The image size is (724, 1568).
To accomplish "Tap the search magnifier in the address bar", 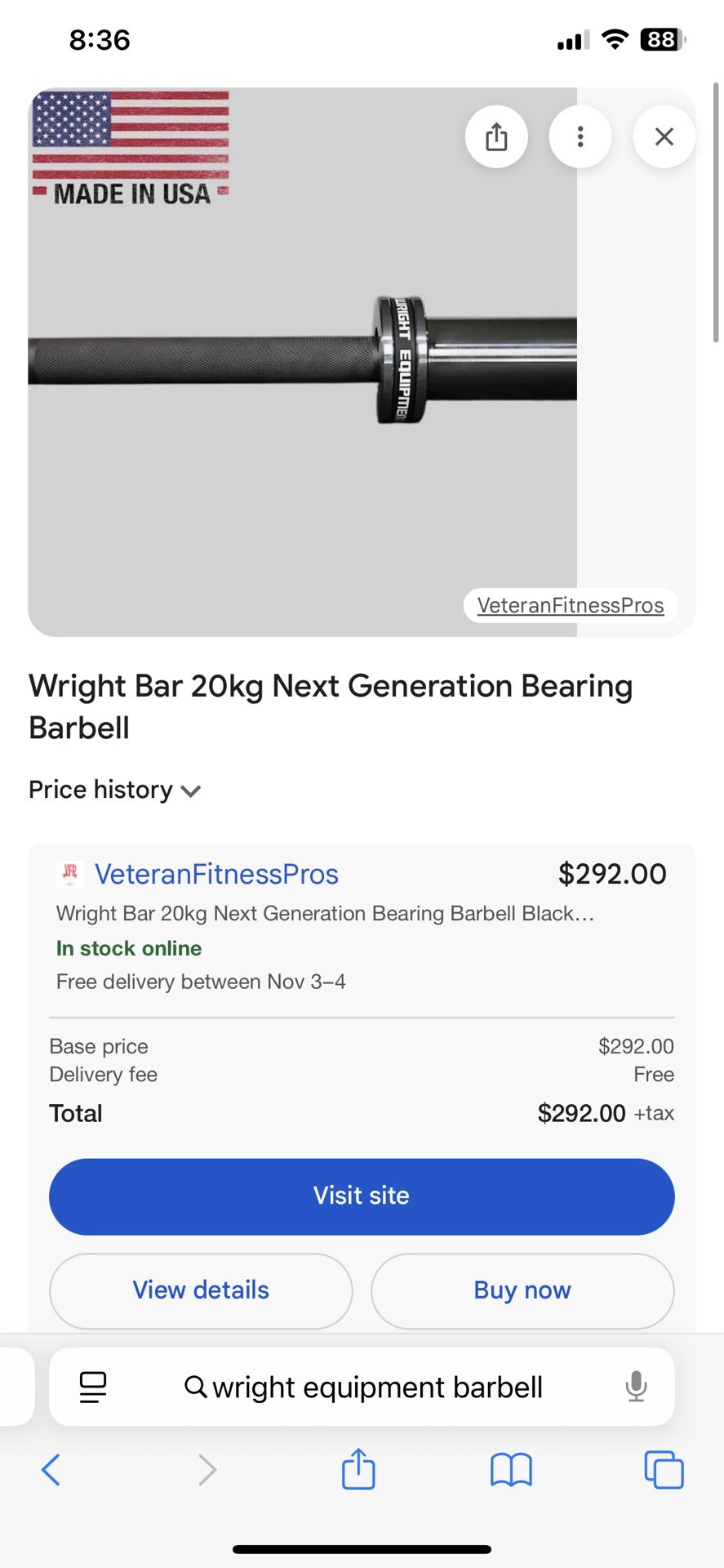I will pos(196,1387).
